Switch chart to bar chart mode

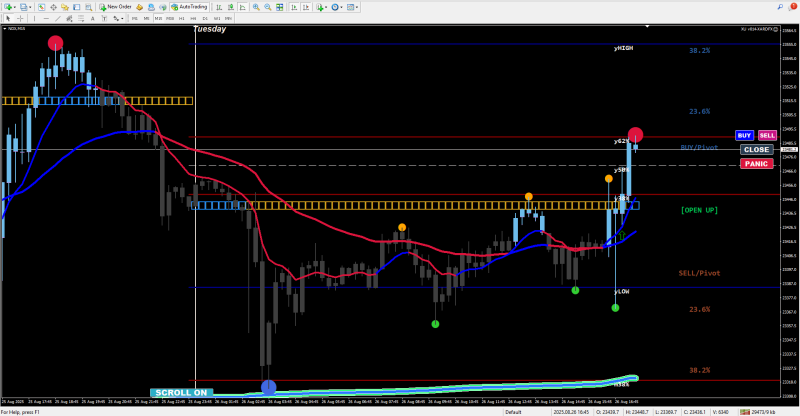coord(219,7)
